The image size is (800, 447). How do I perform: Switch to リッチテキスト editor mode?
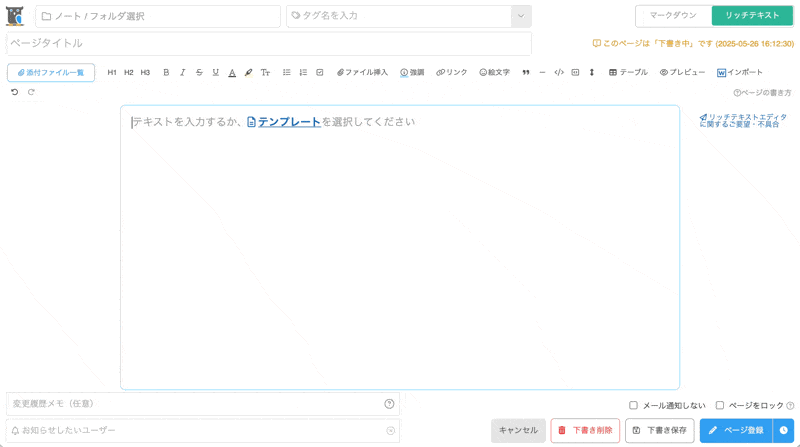752,16
